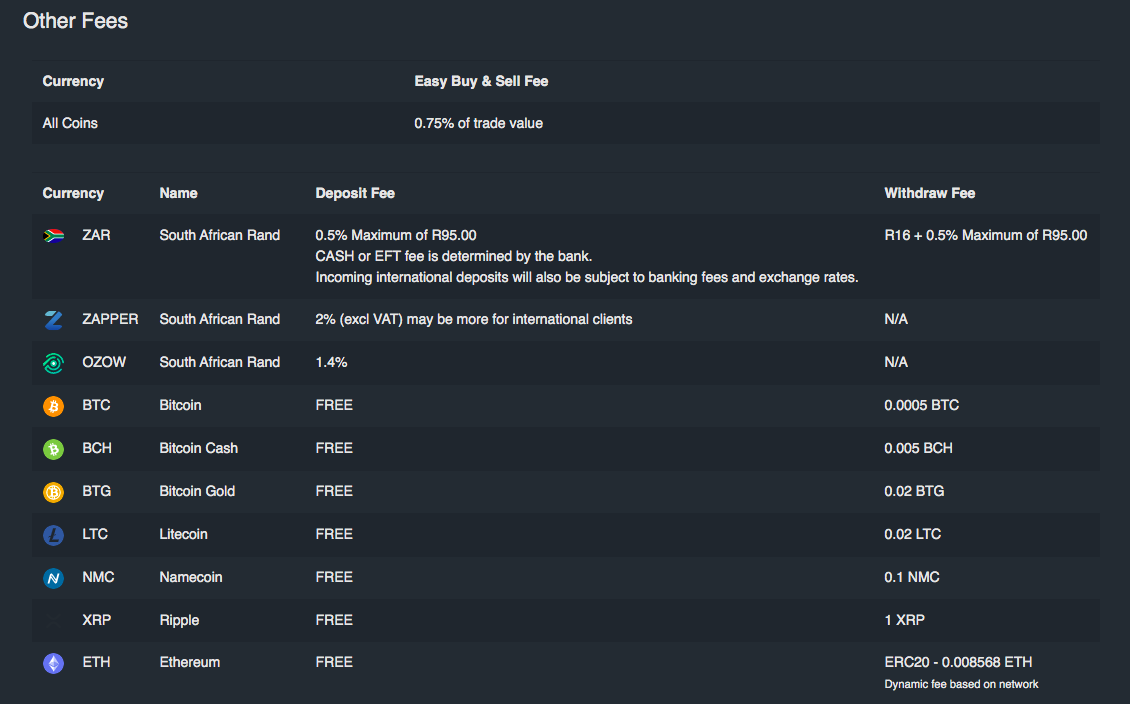Click the 0.75% of trade value text
1130x704 pixels.
[x=478, y=123]
